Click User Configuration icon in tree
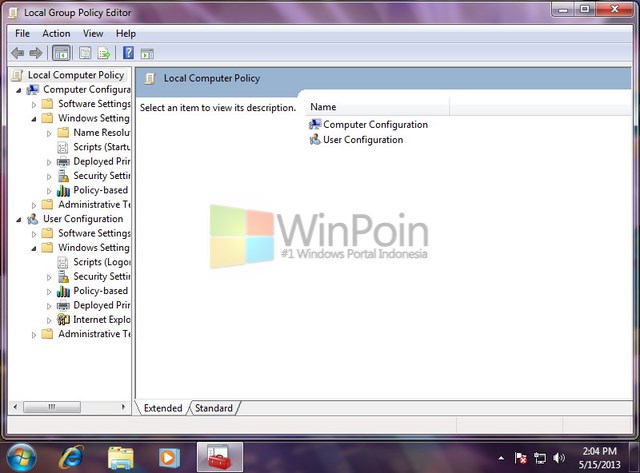This screenshot has height=473, width=640. pyautogui.click(x=33, y=219)
